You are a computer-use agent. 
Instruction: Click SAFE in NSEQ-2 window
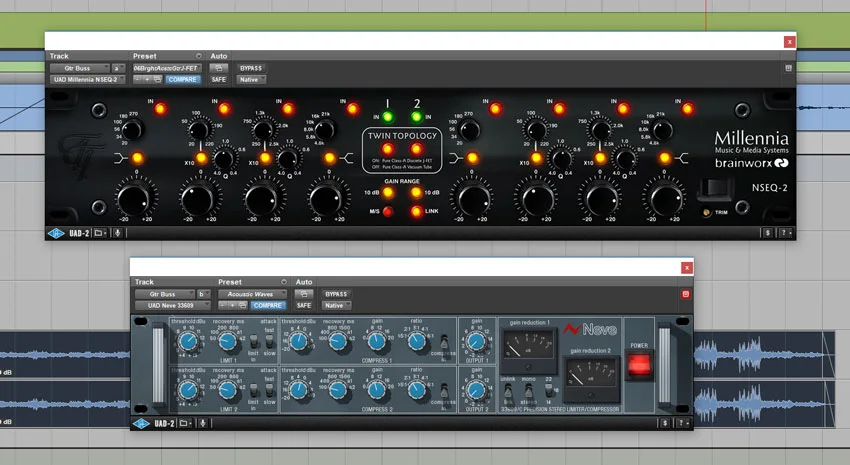218,80
